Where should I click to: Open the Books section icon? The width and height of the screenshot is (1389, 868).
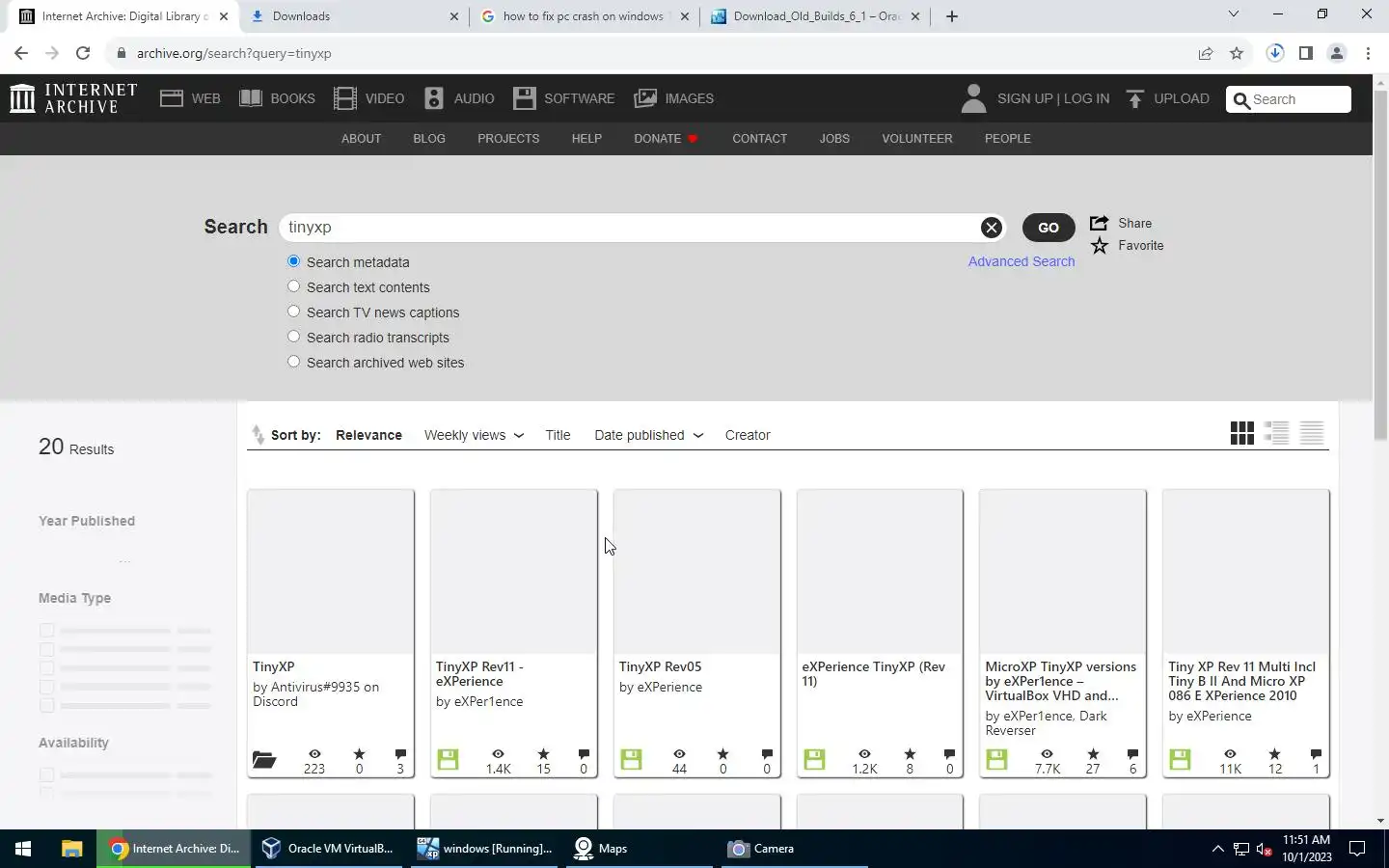pos(251,98)
